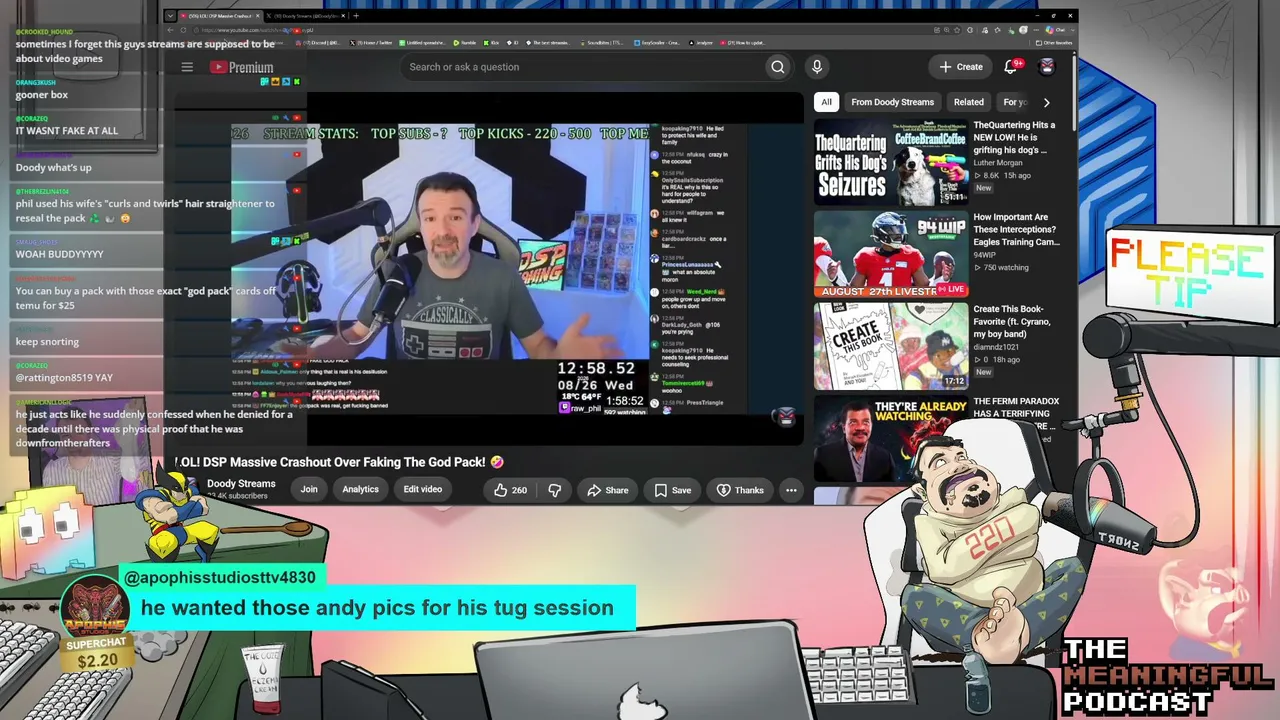1280x720 pixels.
Task: Switch to the Doody Streams channel tab
Action: (304, 16)
